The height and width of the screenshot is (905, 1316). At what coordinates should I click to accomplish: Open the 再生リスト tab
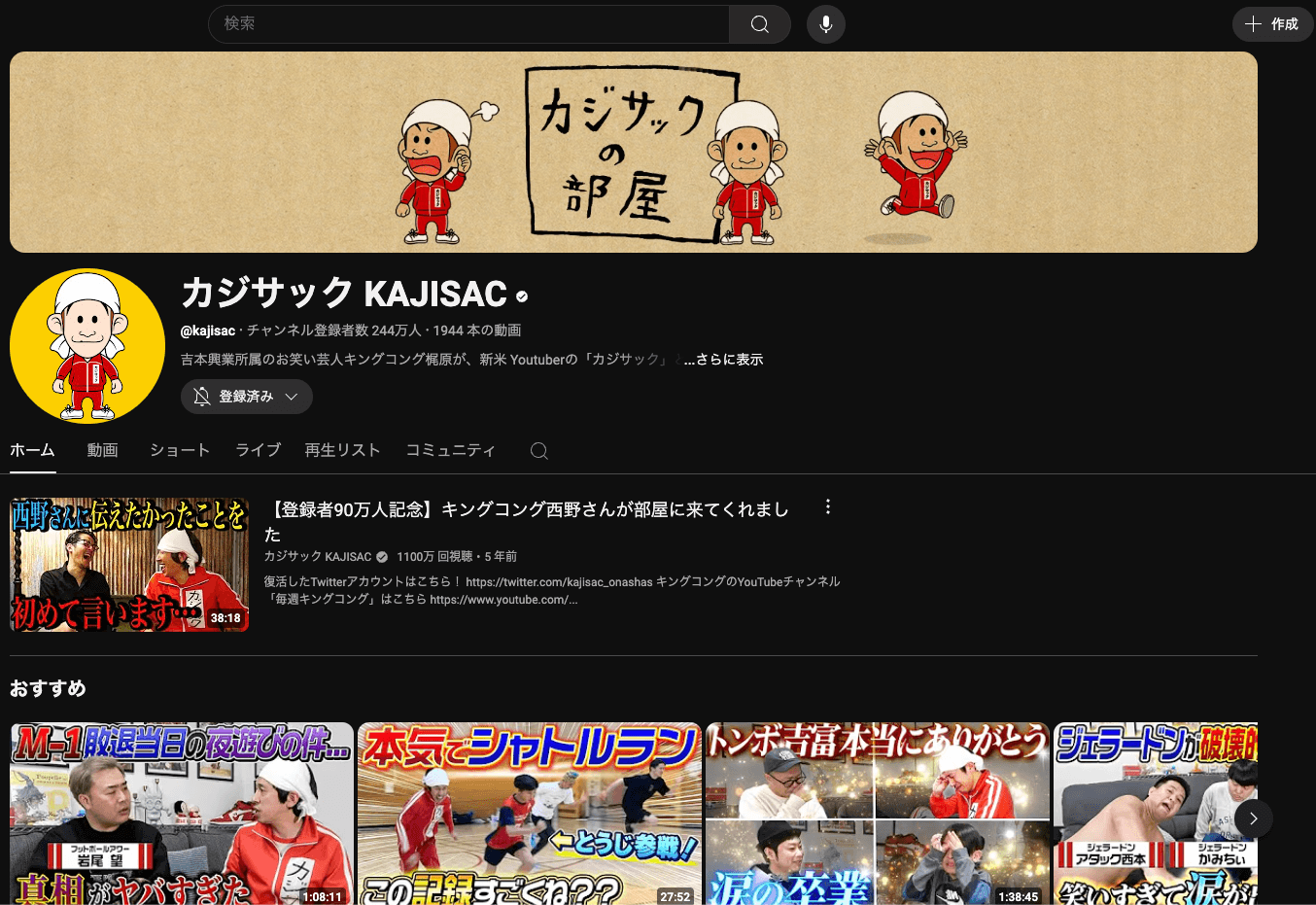pos(342,450)
